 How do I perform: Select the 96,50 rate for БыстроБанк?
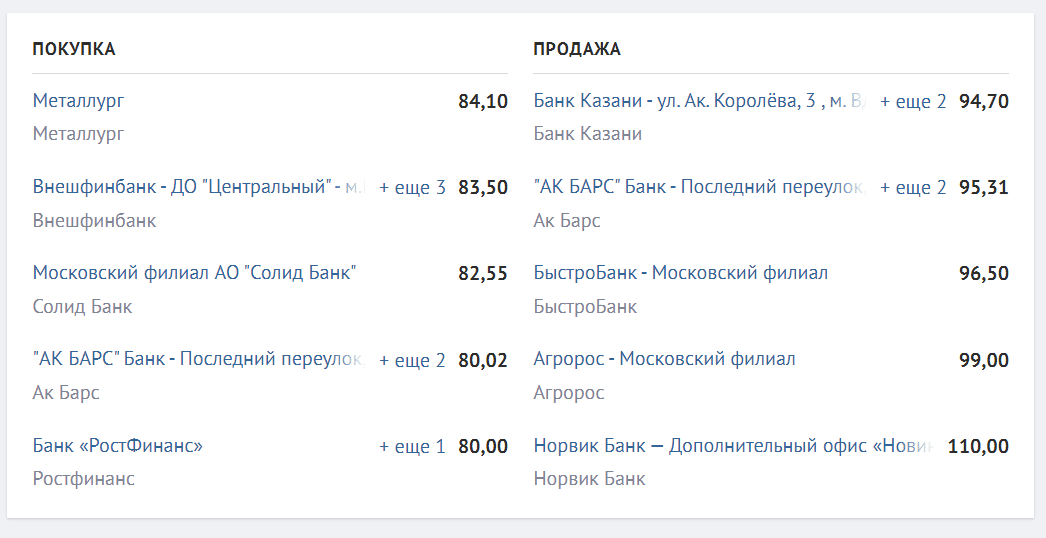[984, 274]
